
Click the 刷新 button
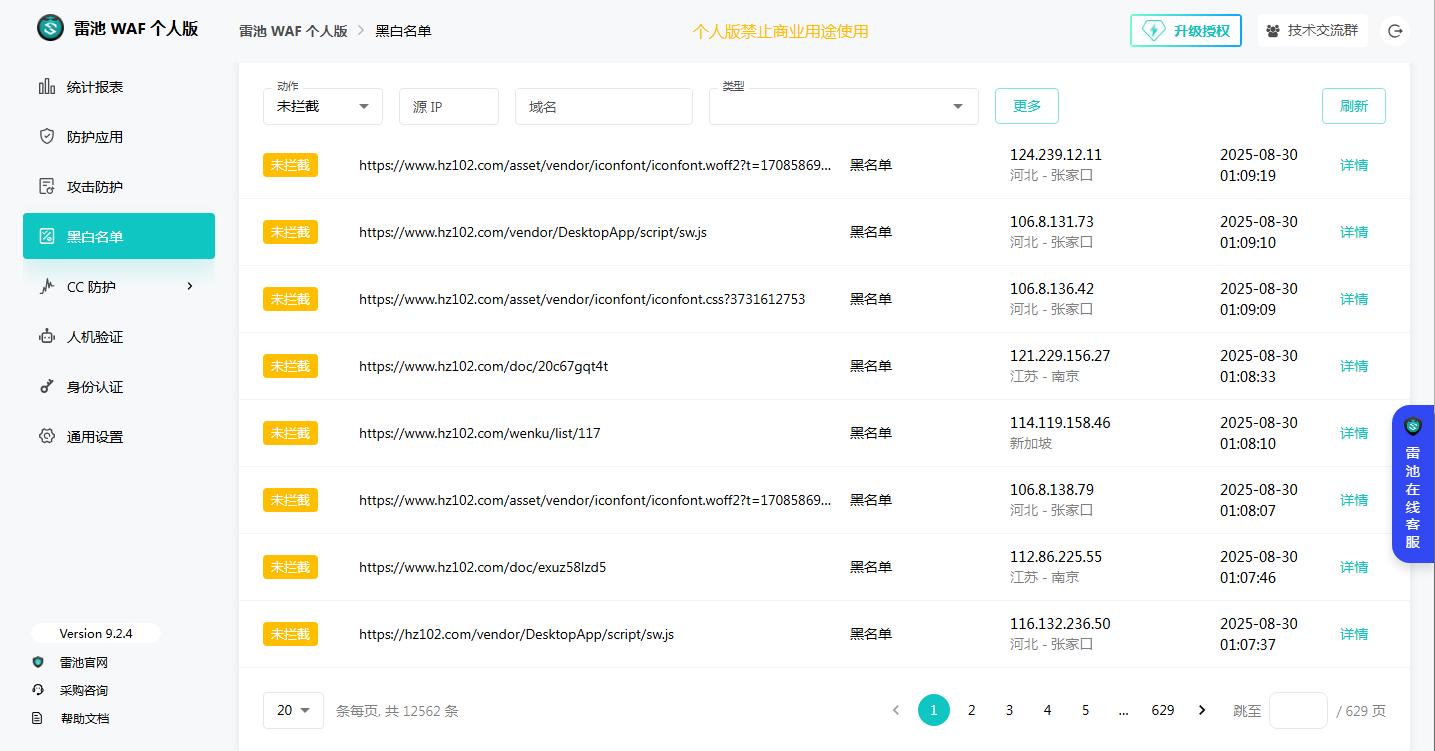point(1354,106)
